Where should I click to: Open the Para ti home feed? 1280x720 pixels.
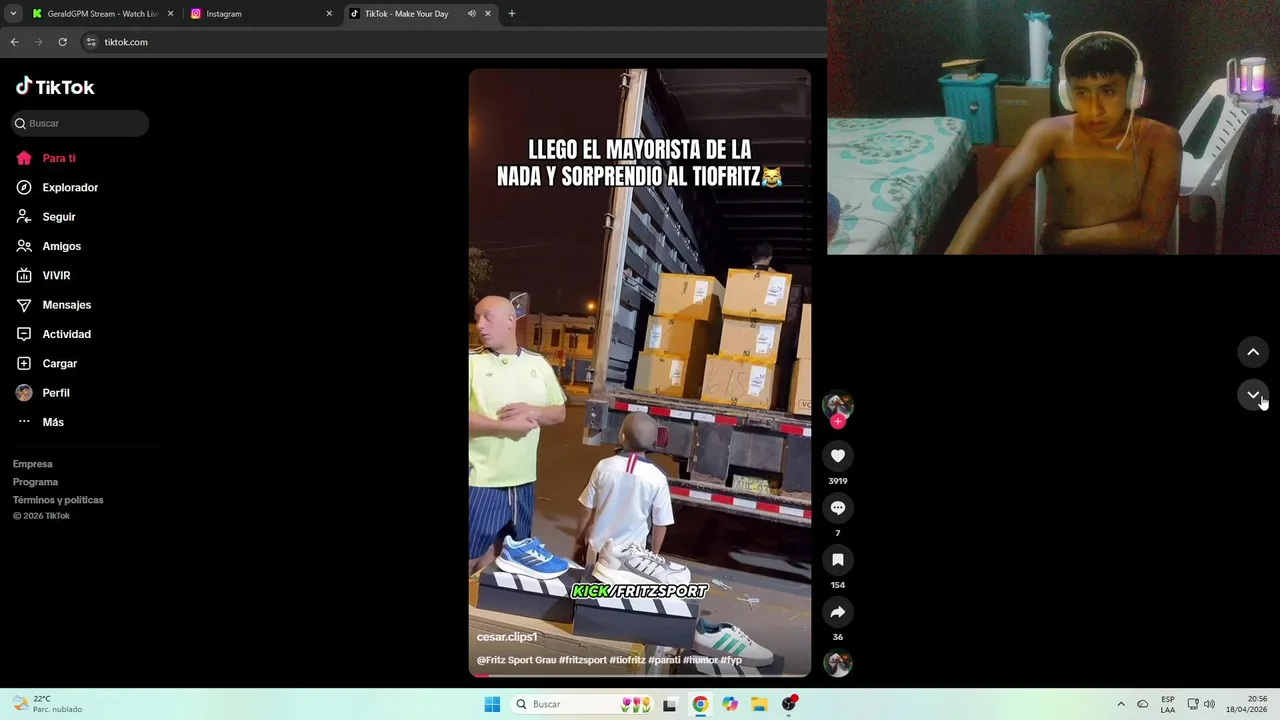coord(46,158)
